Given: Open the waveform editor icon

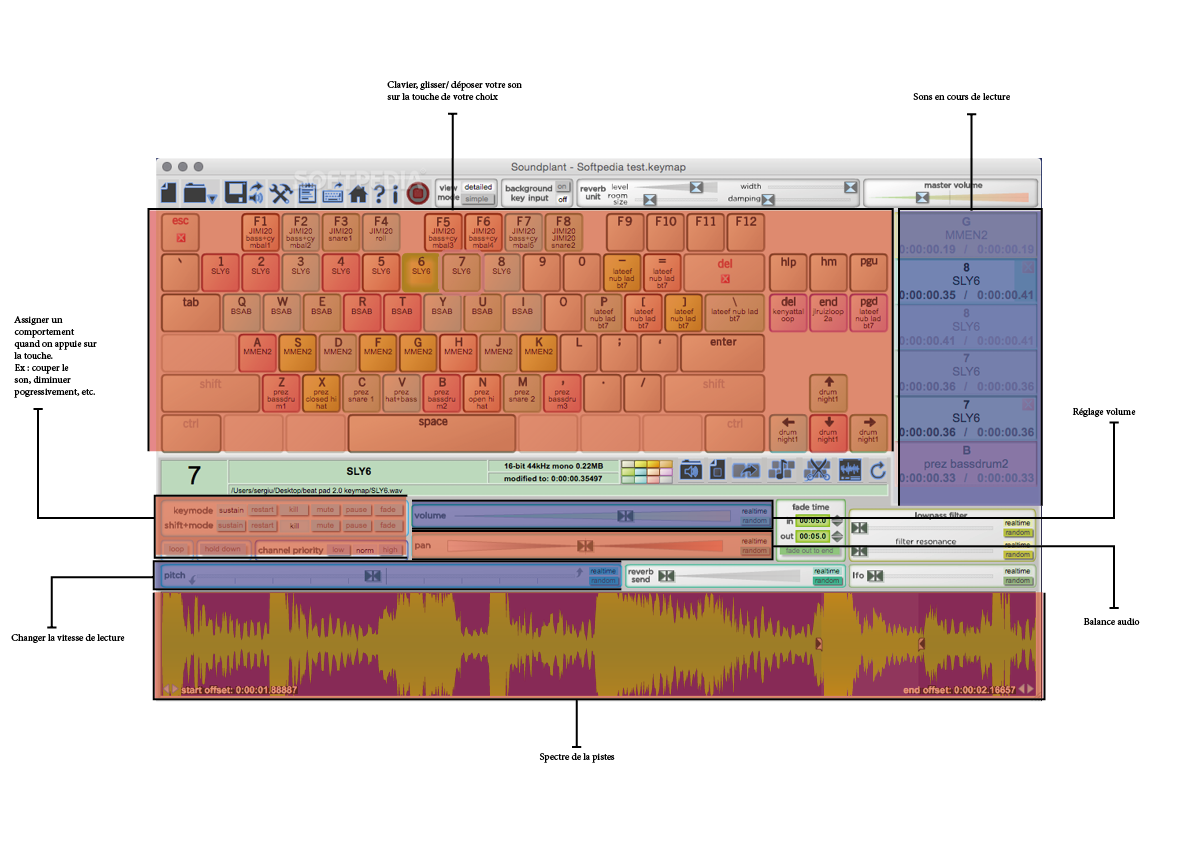Looking at the screenshot, I should point(850,468).
